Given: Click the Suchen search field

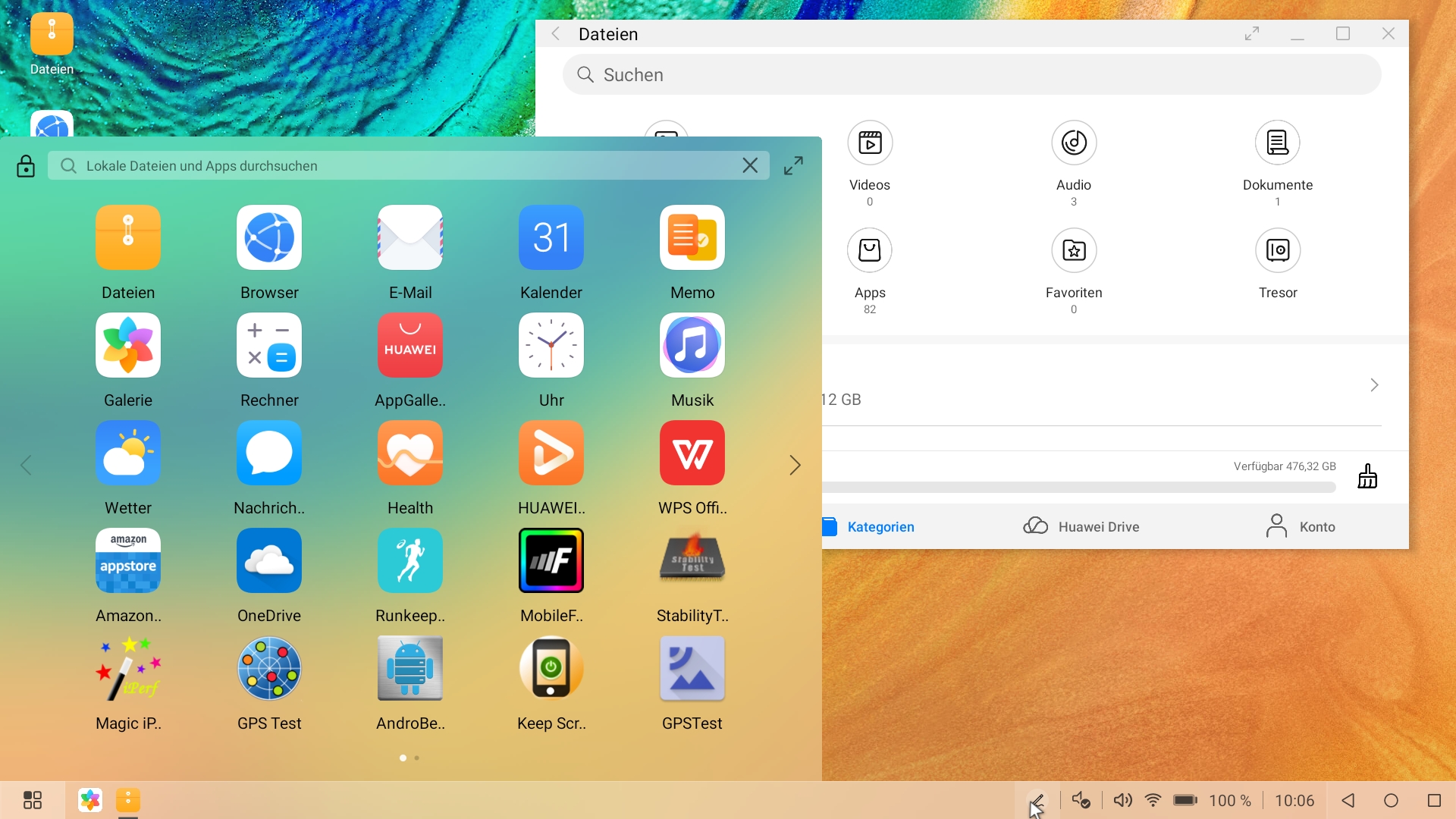Looking at the screenshot, I should tap(971, 75).
